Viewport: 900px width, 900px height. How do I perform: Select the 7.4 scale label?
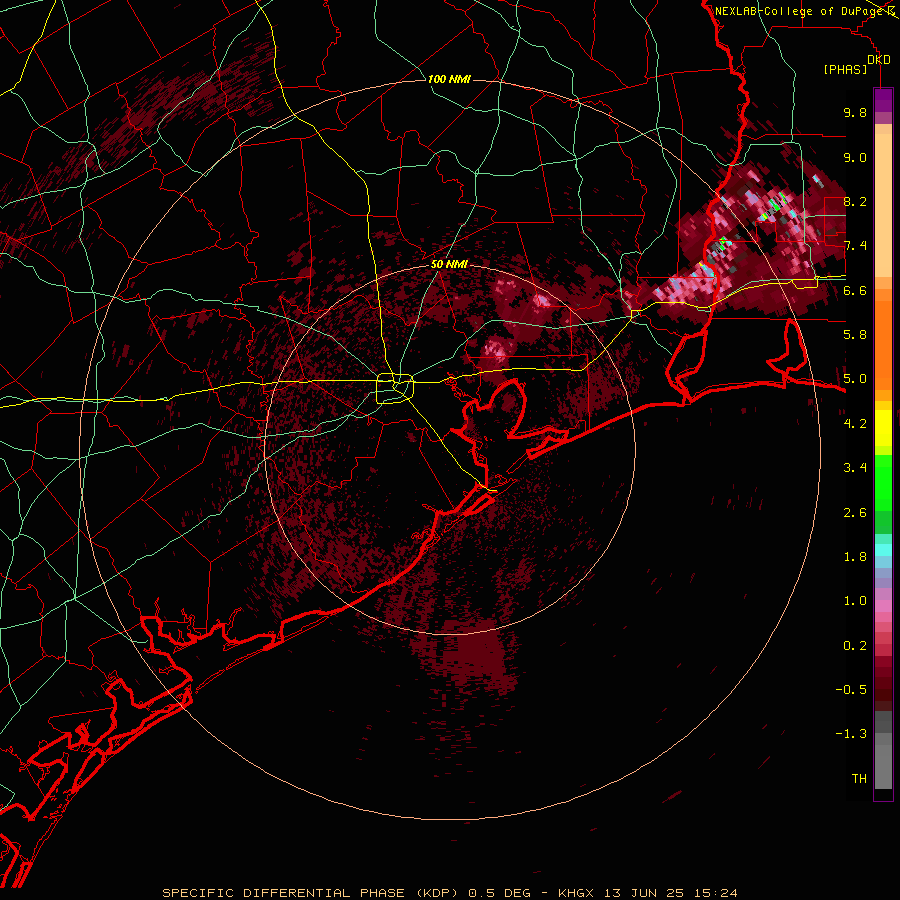855,246
